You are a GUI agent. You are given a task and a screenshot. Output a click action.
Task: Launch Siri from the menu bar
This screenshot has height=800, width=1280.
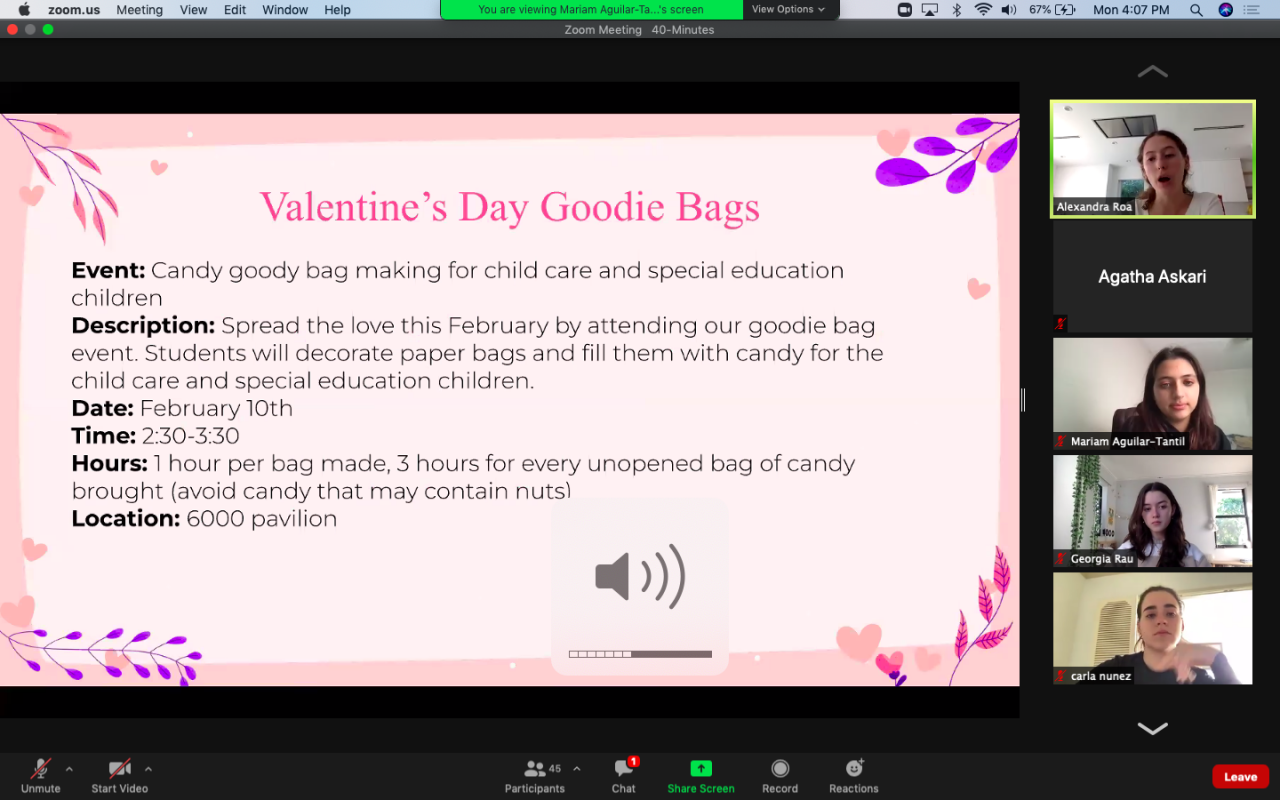(1226, 10)
